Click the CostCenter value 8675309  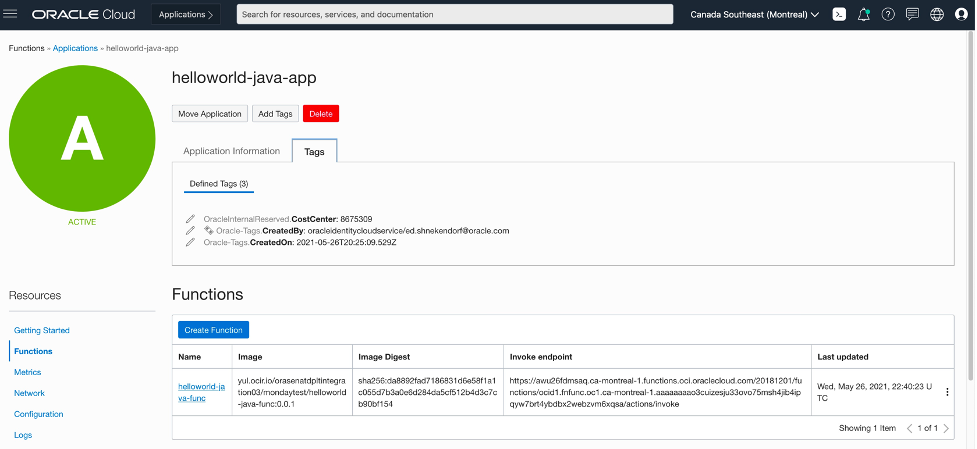click(356, 219)
